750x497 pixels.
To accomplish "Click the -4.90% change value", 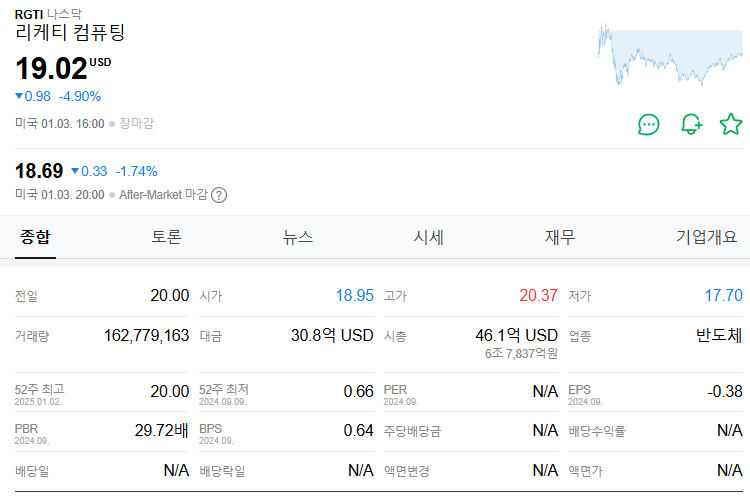I will pos(80,97).
